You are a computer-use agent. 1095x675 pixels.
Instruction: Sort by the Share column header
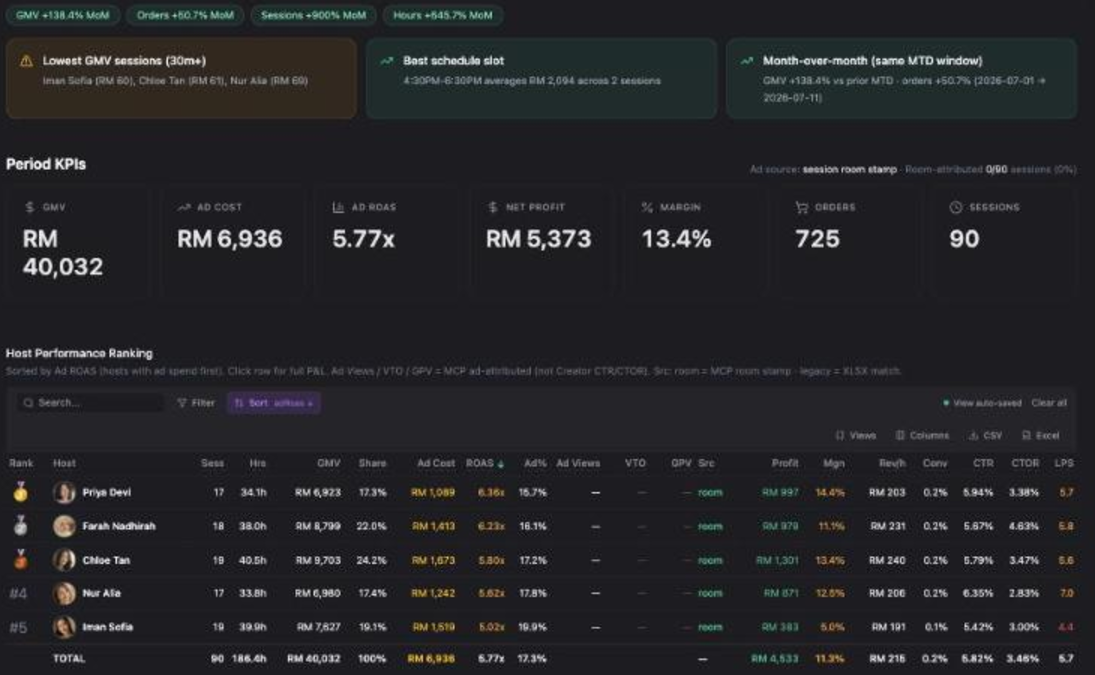pos(372,463)
